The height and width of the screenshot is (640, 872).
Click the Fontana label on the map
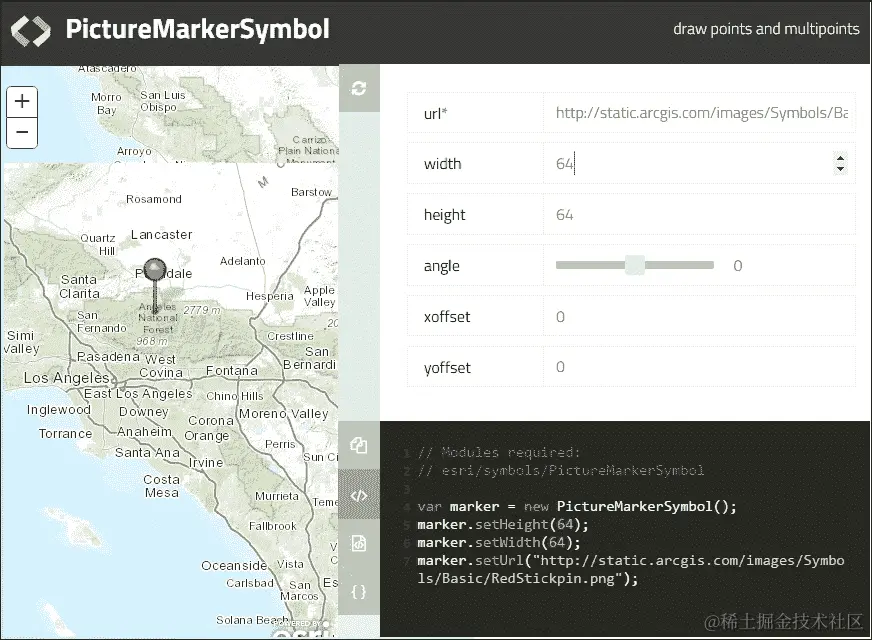[x=232, y=370]
